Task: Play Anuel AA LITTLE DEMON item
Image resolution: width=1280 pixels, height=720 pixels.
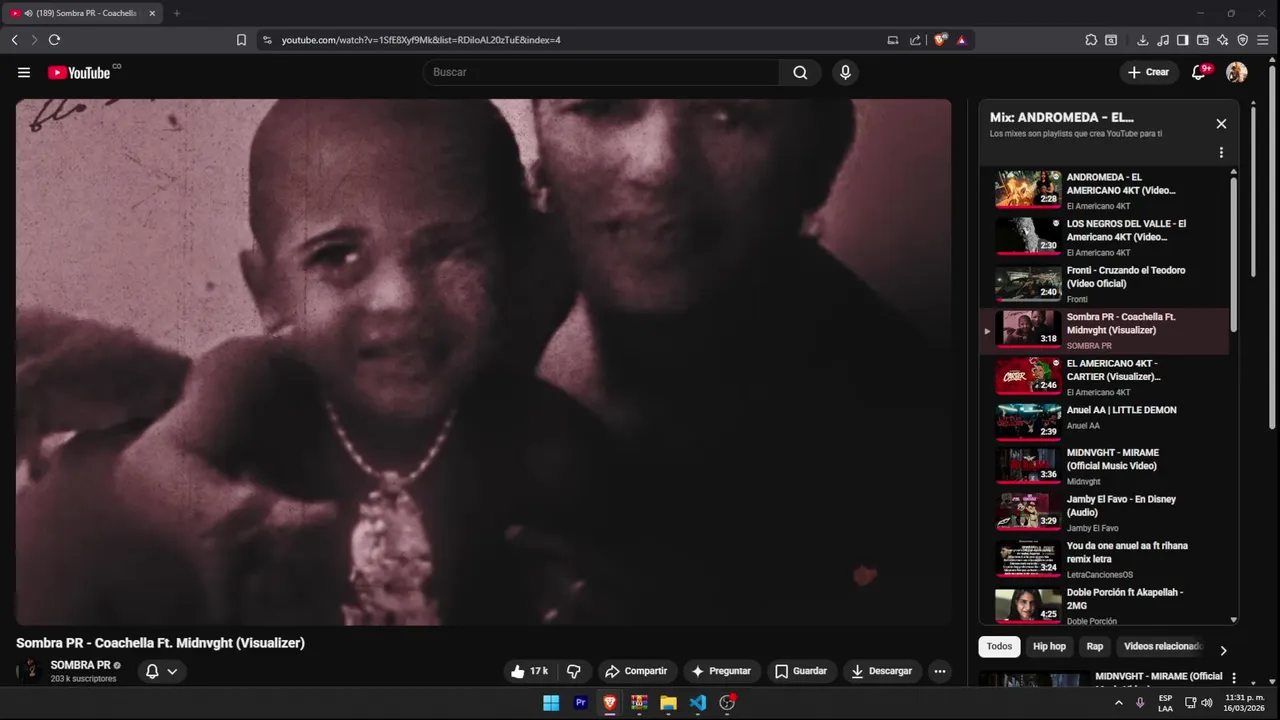Action: (1102, 423)
